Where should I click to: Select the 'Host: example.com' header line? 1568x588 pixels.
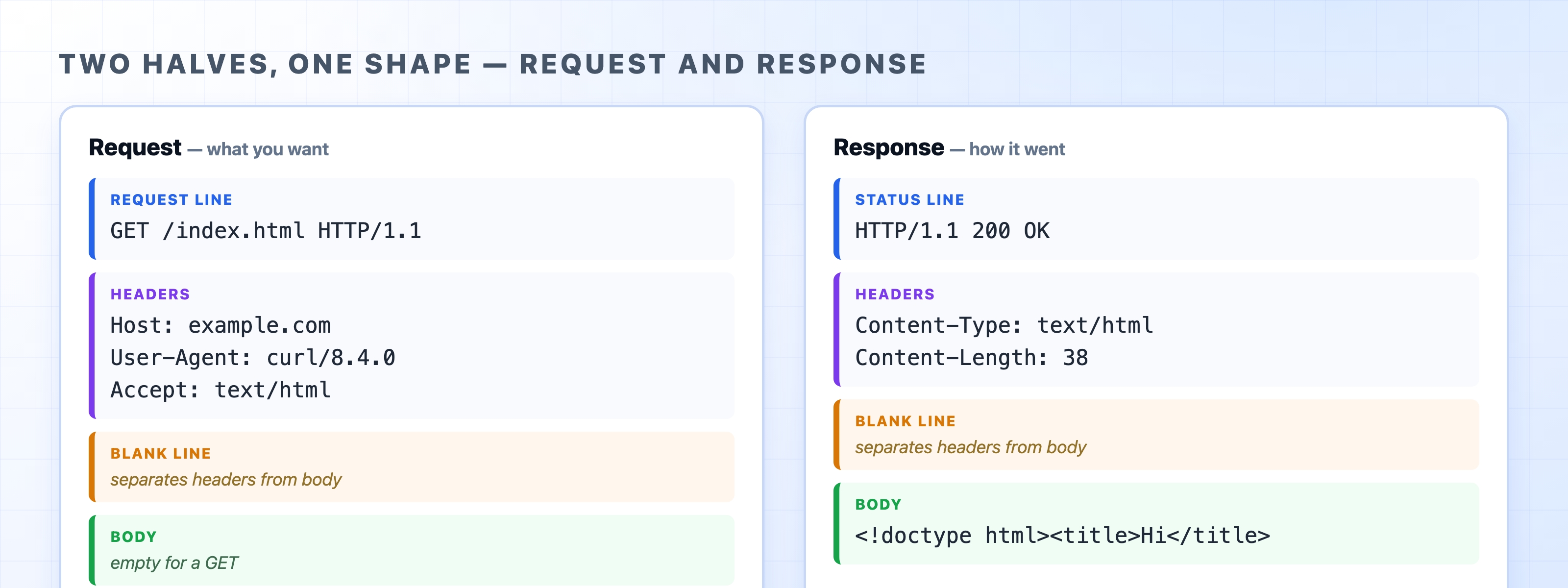click(x=220, y=326)
